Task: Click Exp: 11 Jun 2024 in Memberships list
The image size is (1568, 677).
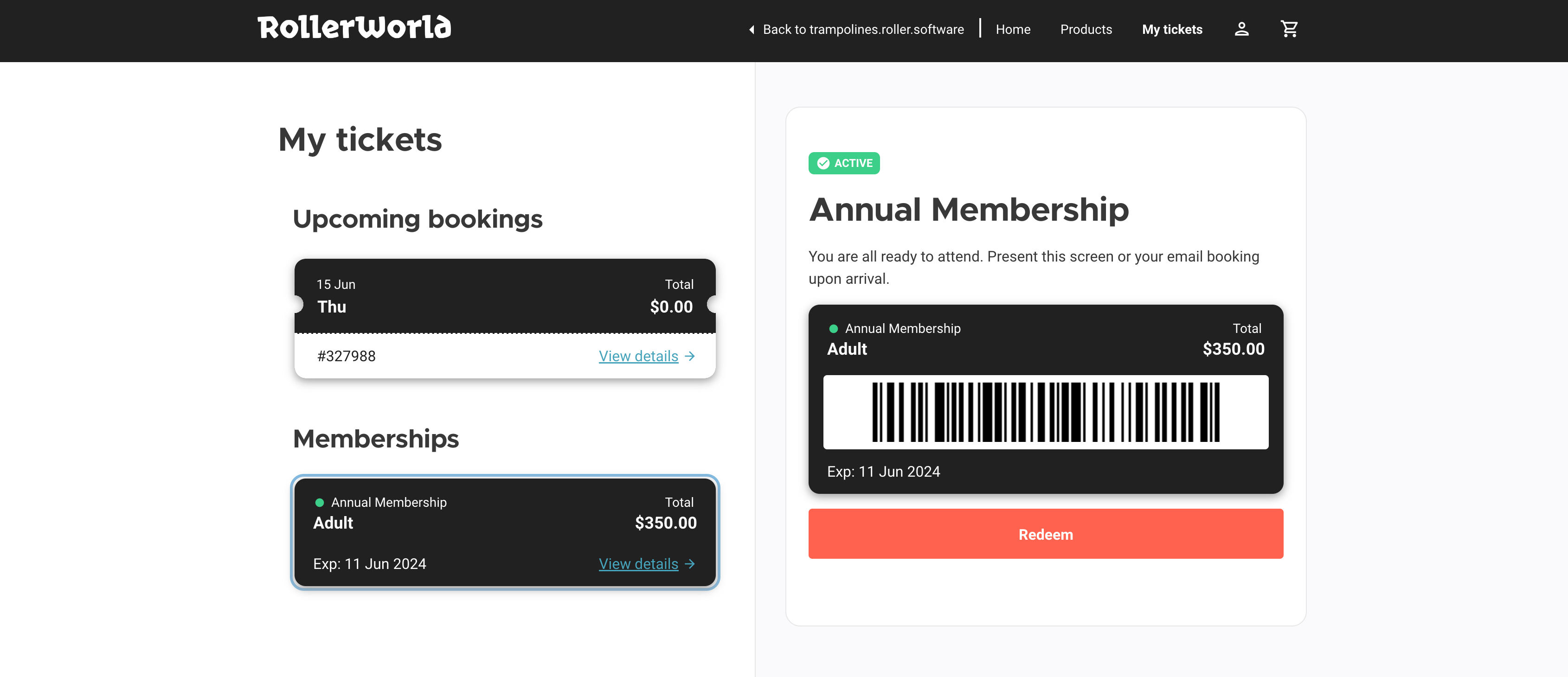Action: [369, 564]
